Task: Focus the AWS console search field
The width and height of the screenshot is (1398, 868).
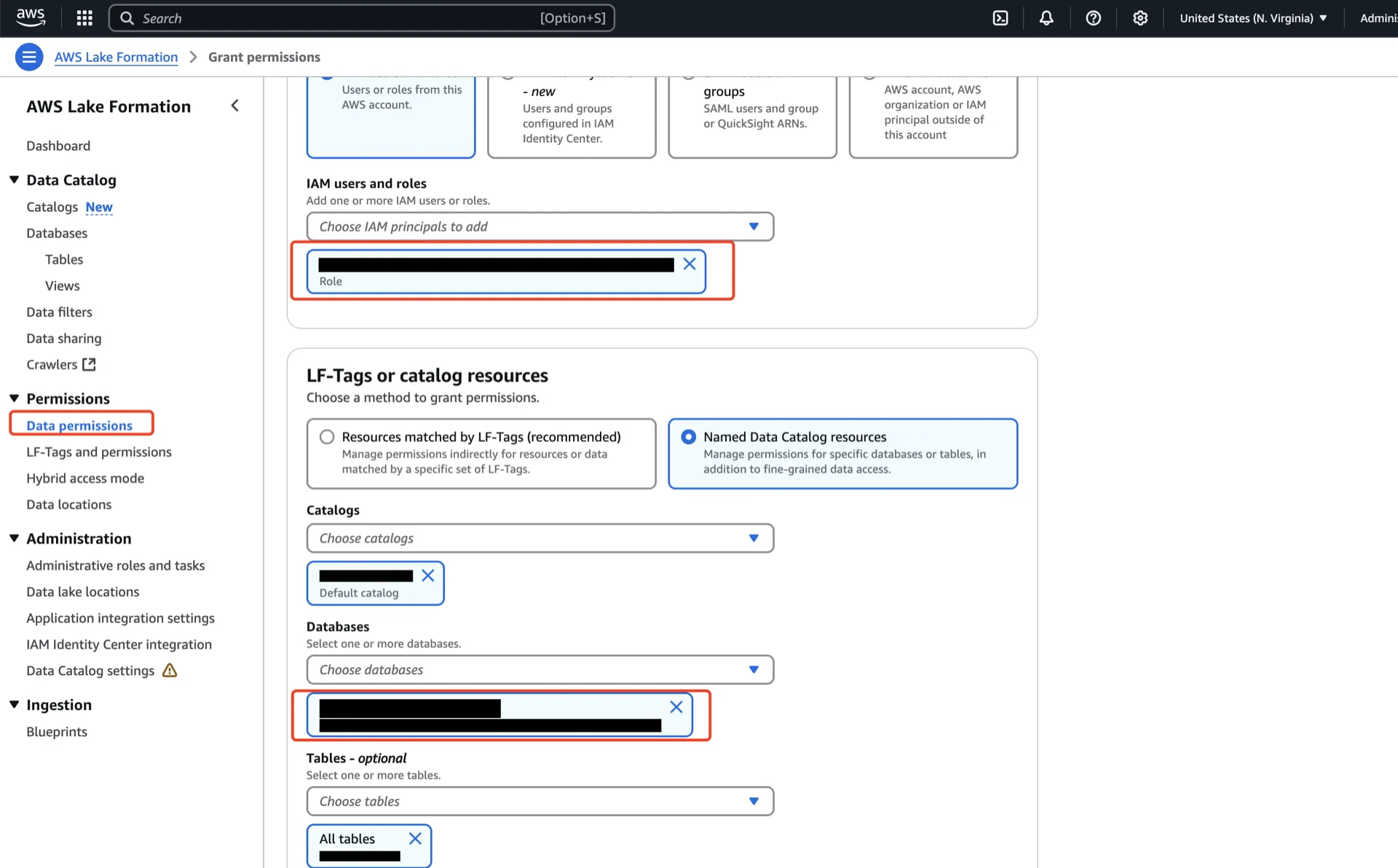Action: pyautogui.click(x=362, y=18)
